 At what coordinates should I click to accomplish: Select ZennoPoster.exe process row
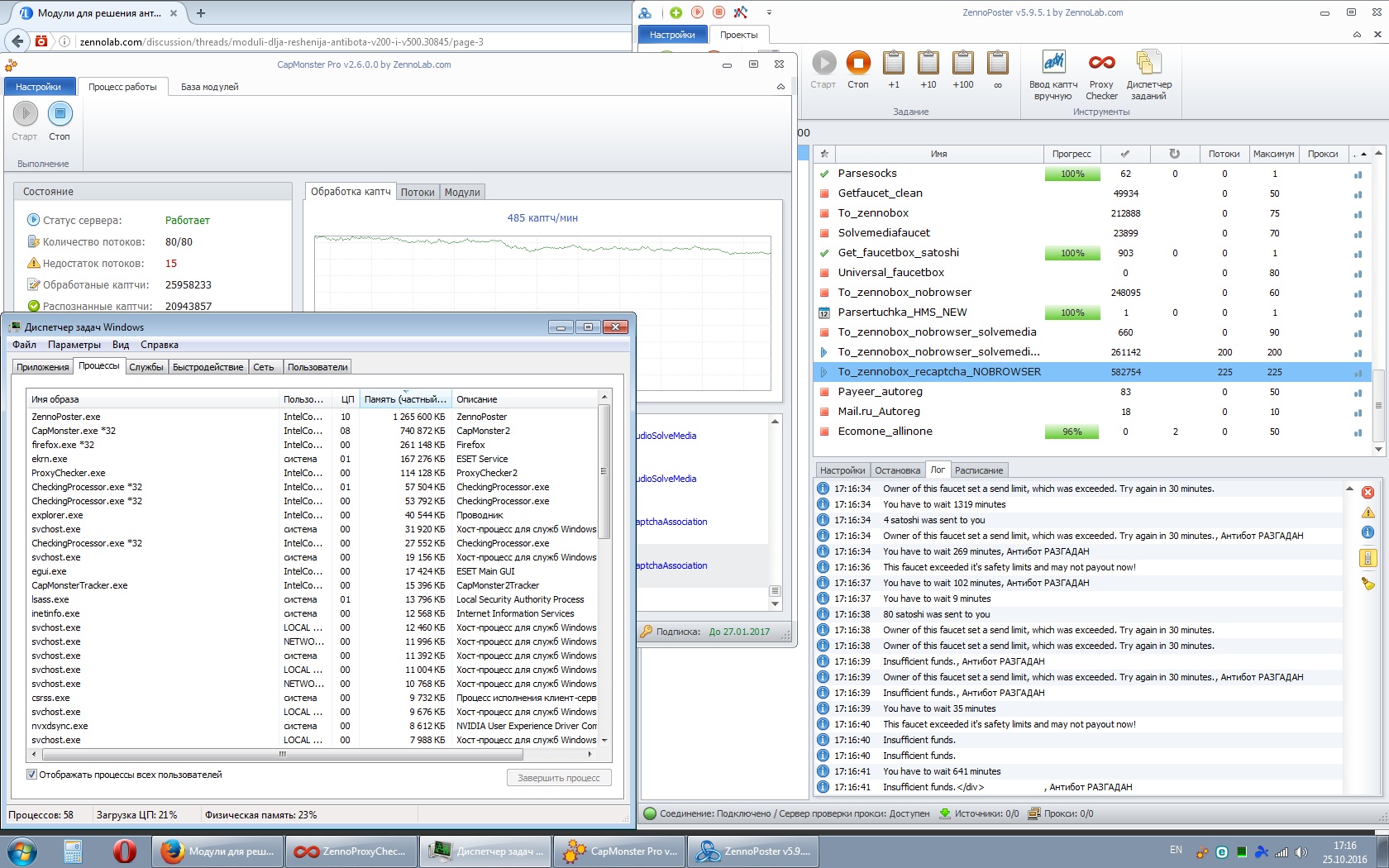pos(313,417)
